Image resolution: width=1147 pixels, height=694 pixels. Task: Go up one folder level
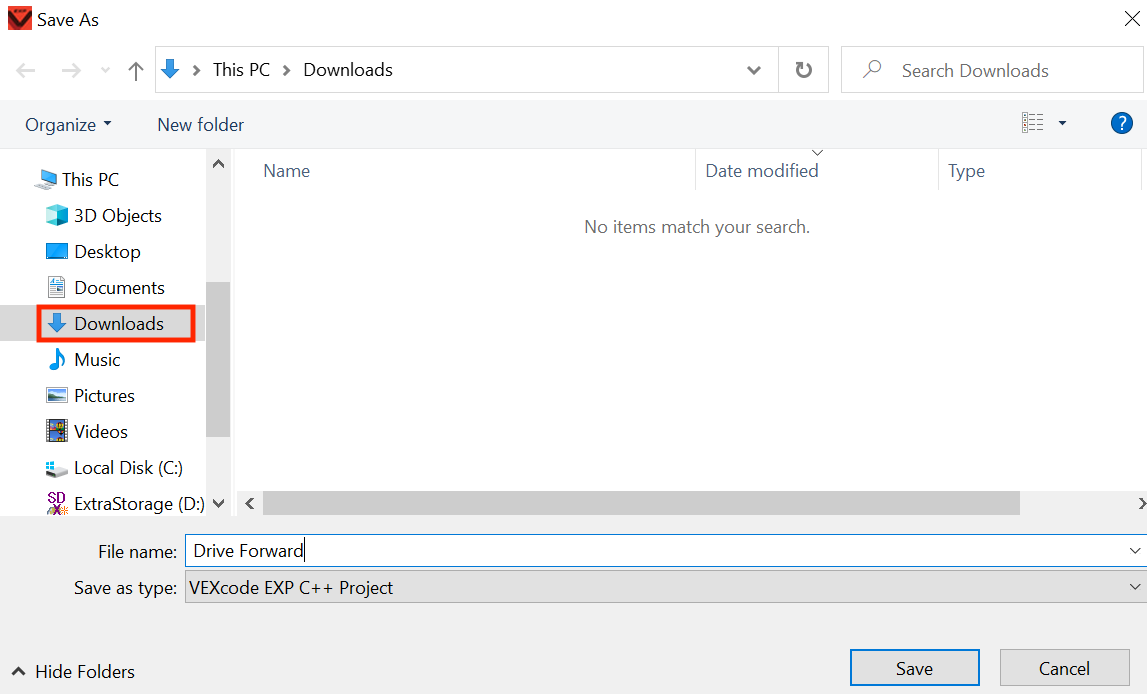click(135, 70)
